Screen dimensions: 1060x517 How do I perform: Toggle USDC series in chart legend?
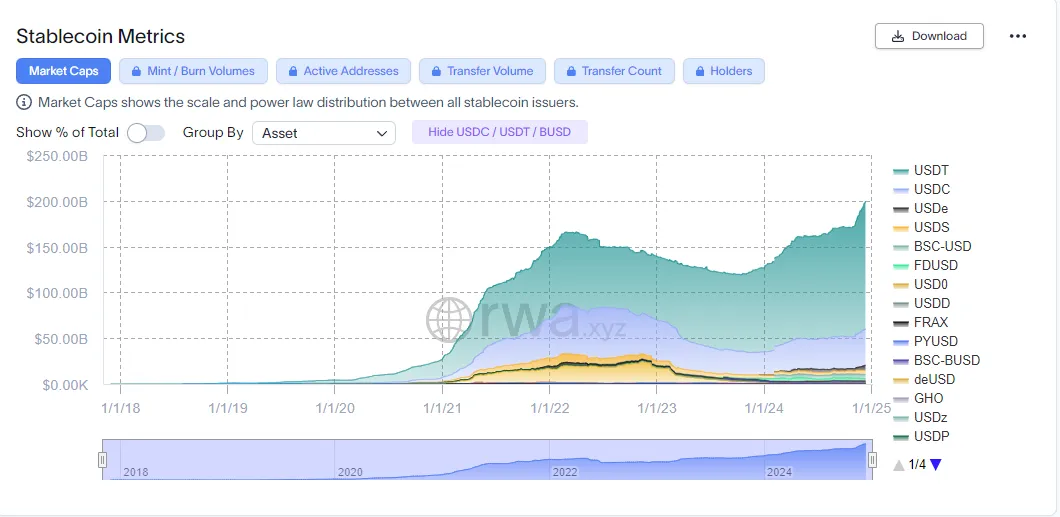pyautogui.click(x=930, y=190)
